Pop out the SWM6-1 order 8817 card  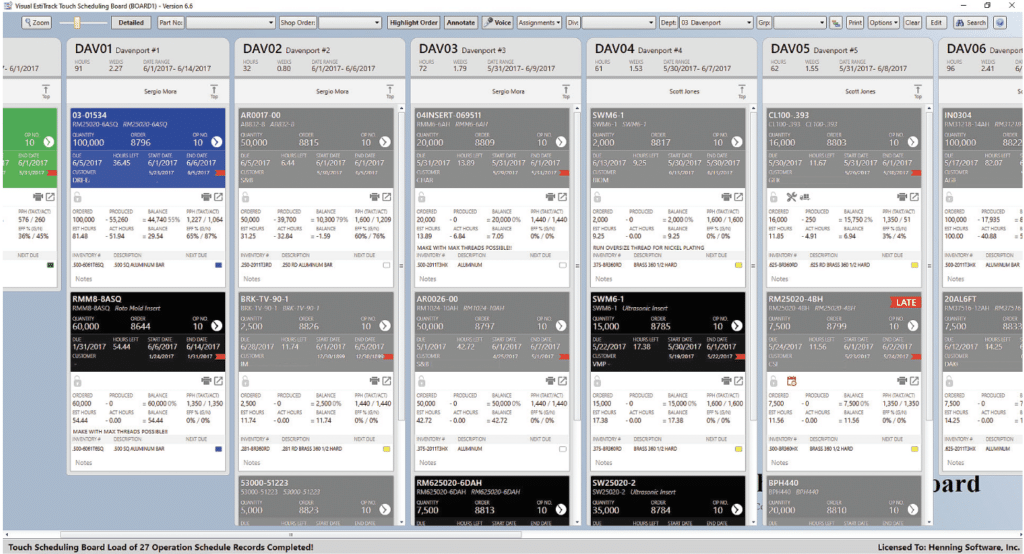739,197
